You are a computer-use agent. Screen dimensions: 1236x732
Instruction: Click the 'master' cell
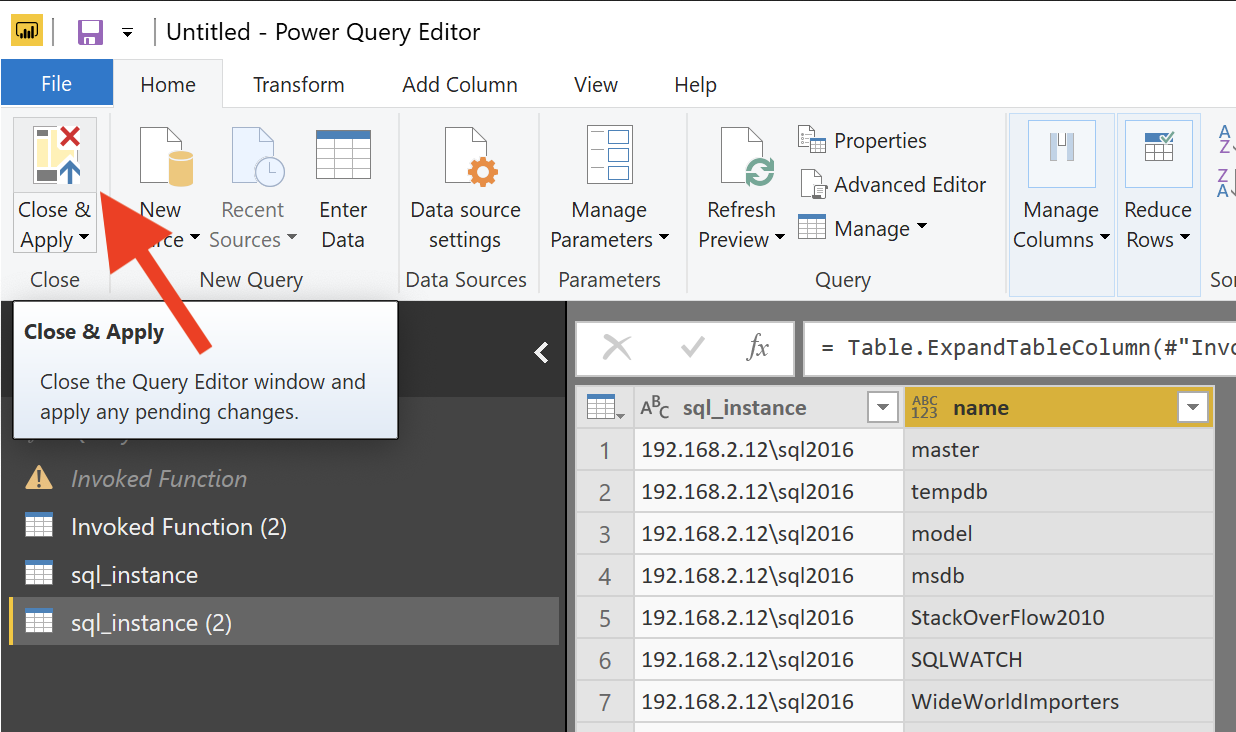(x=1059, y=450)
